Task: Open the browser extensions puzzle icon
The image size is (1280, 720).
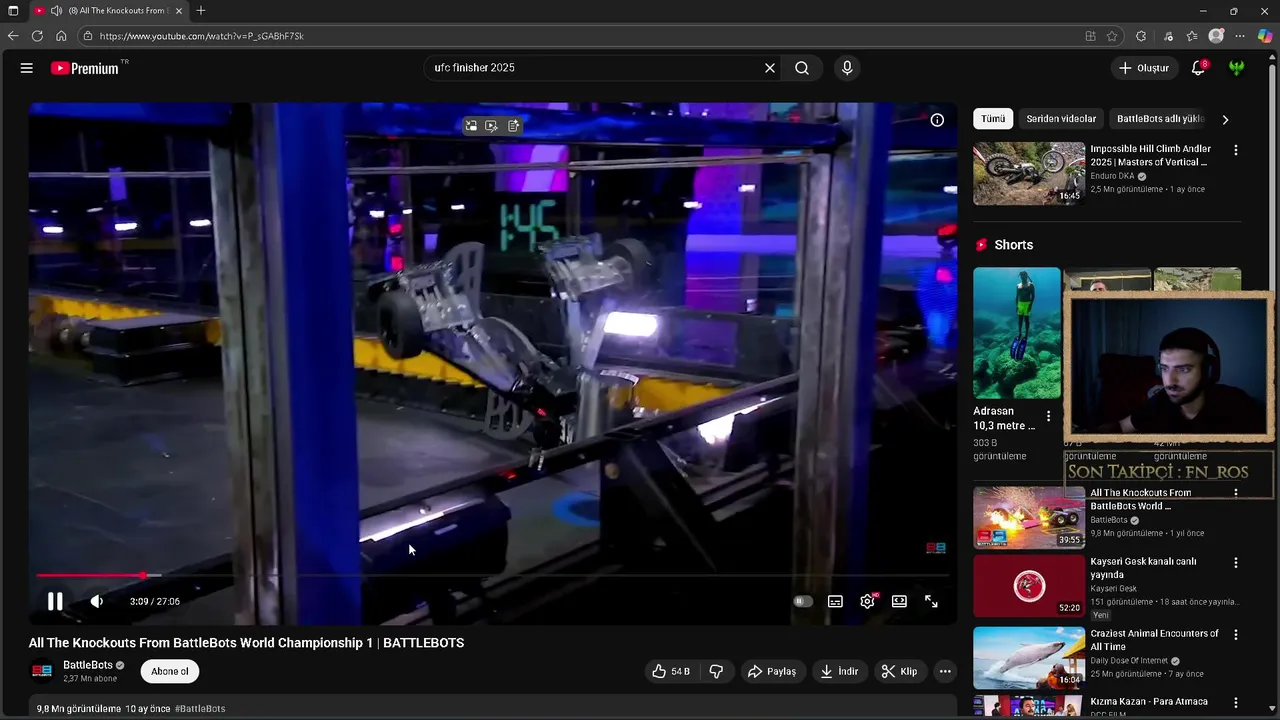Action: [1141, 36]
